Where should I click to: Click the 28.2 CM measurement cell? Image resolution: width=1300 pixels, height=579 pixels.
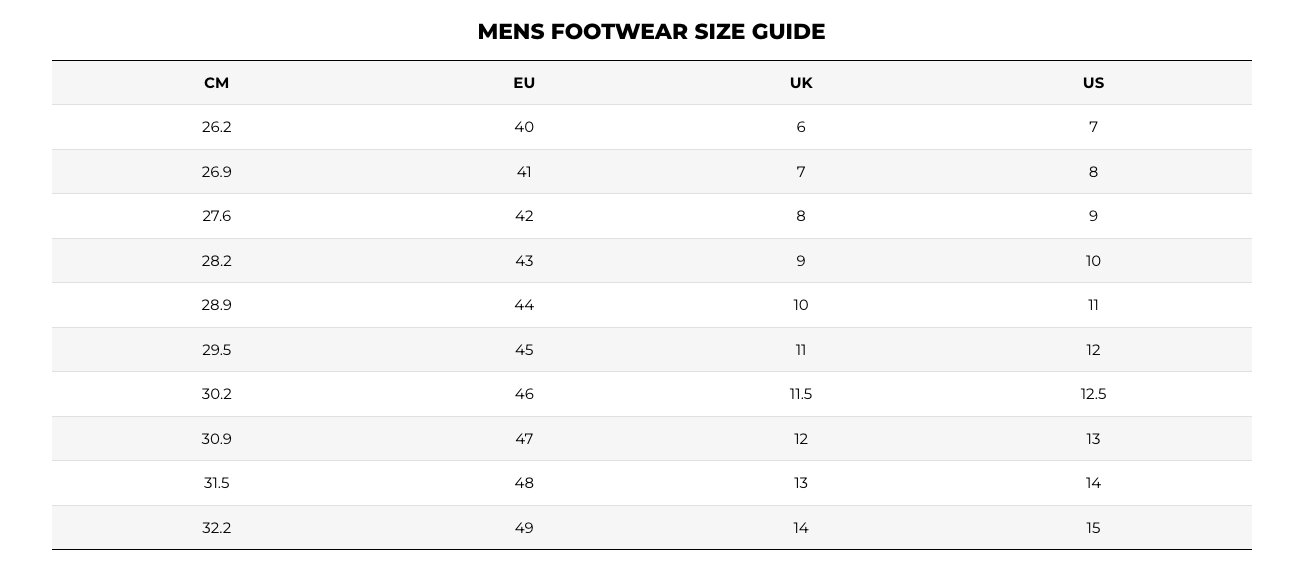(x=216, y=261)
